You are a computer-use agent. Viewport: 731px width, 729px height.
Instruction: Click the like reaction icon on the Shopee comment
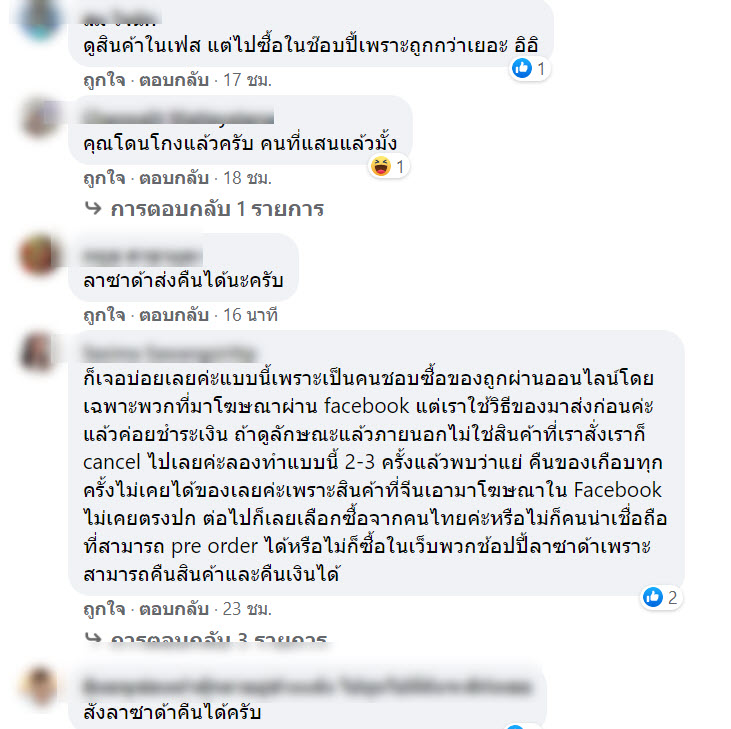point(522,69)
